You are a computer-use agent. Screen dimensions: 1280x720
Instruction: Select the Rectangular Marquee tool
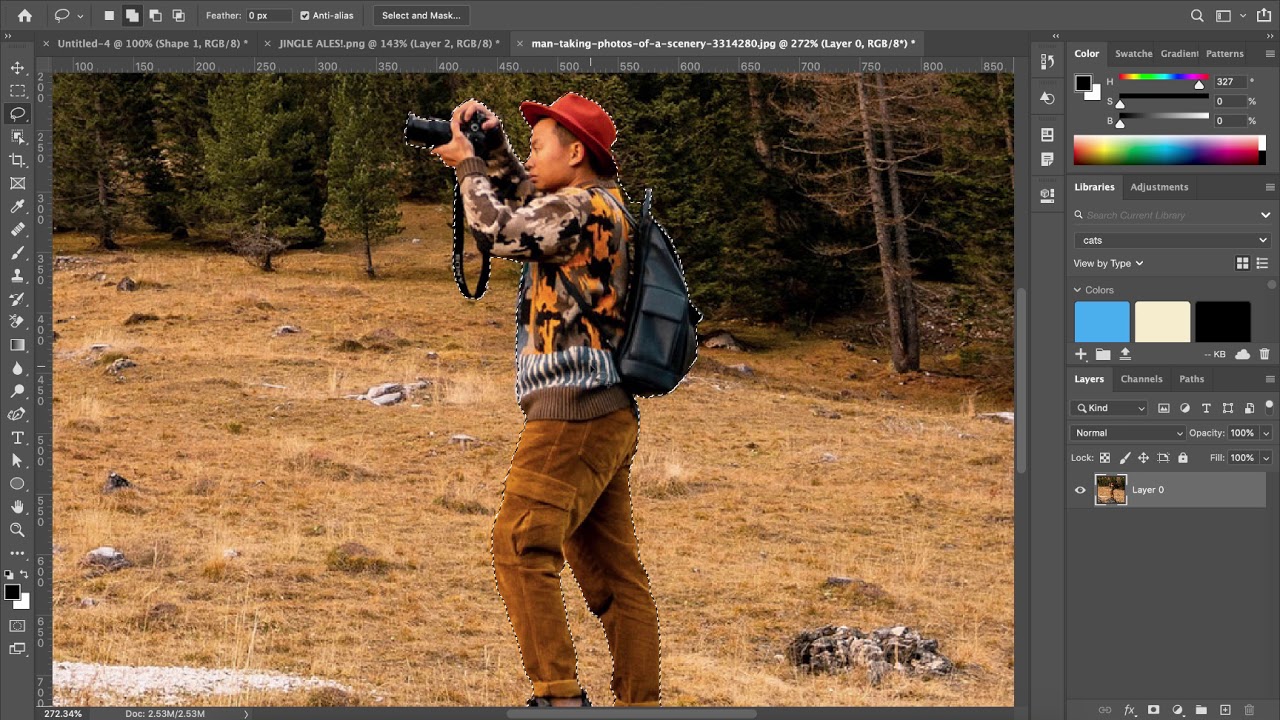[x=17, y=90]
